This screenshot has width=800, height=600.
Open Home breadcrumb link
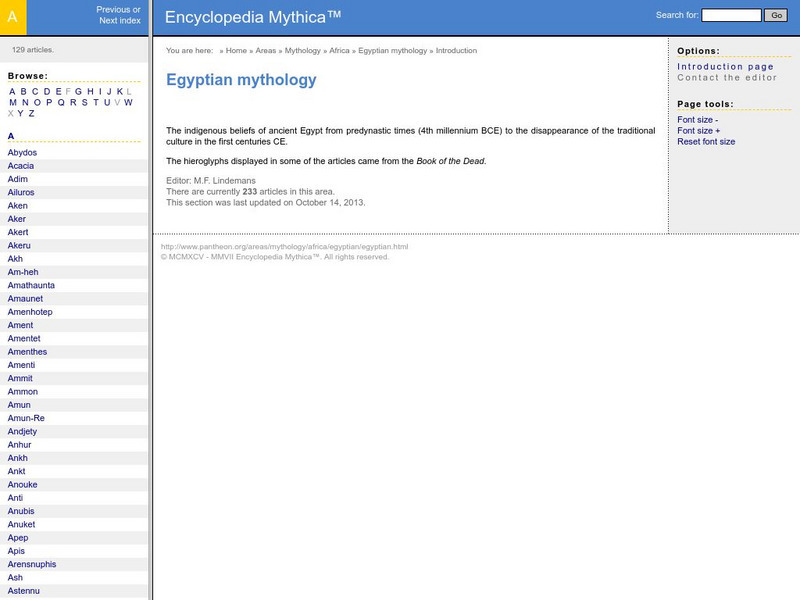(x=236, y=51)
